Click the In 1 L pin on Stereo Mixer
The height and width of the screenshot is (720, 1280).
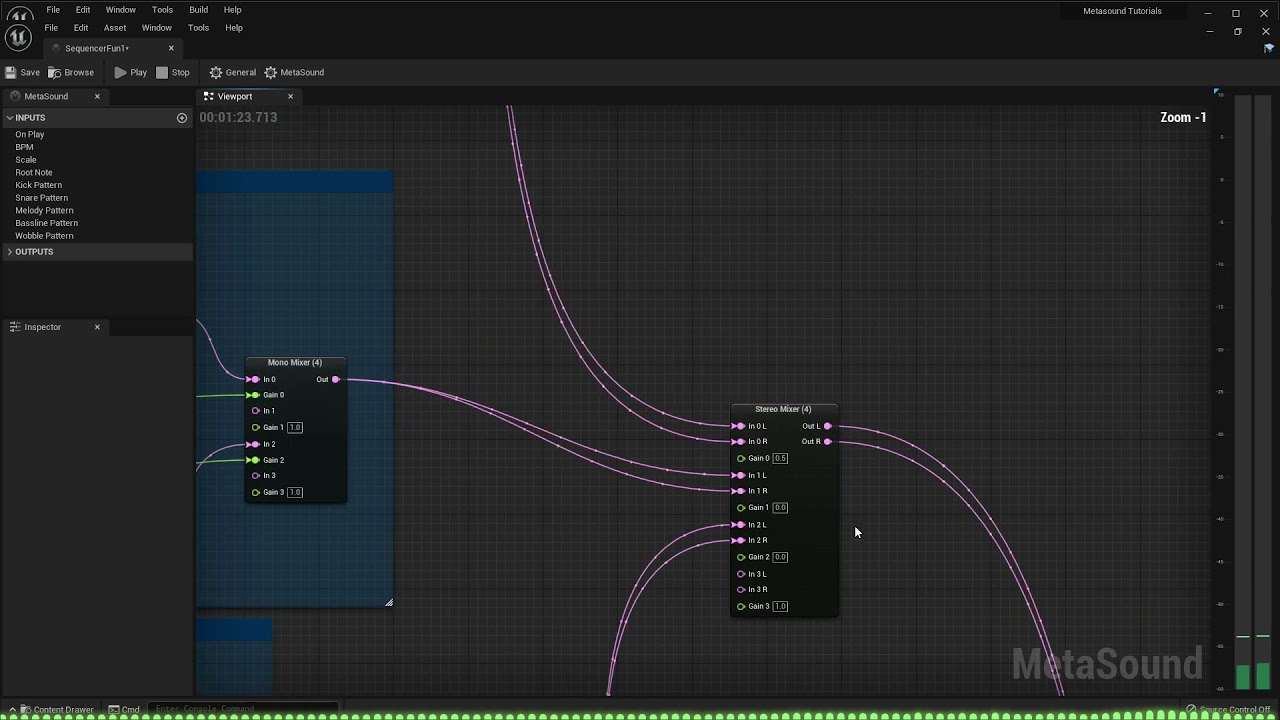[x=740, y=475]
